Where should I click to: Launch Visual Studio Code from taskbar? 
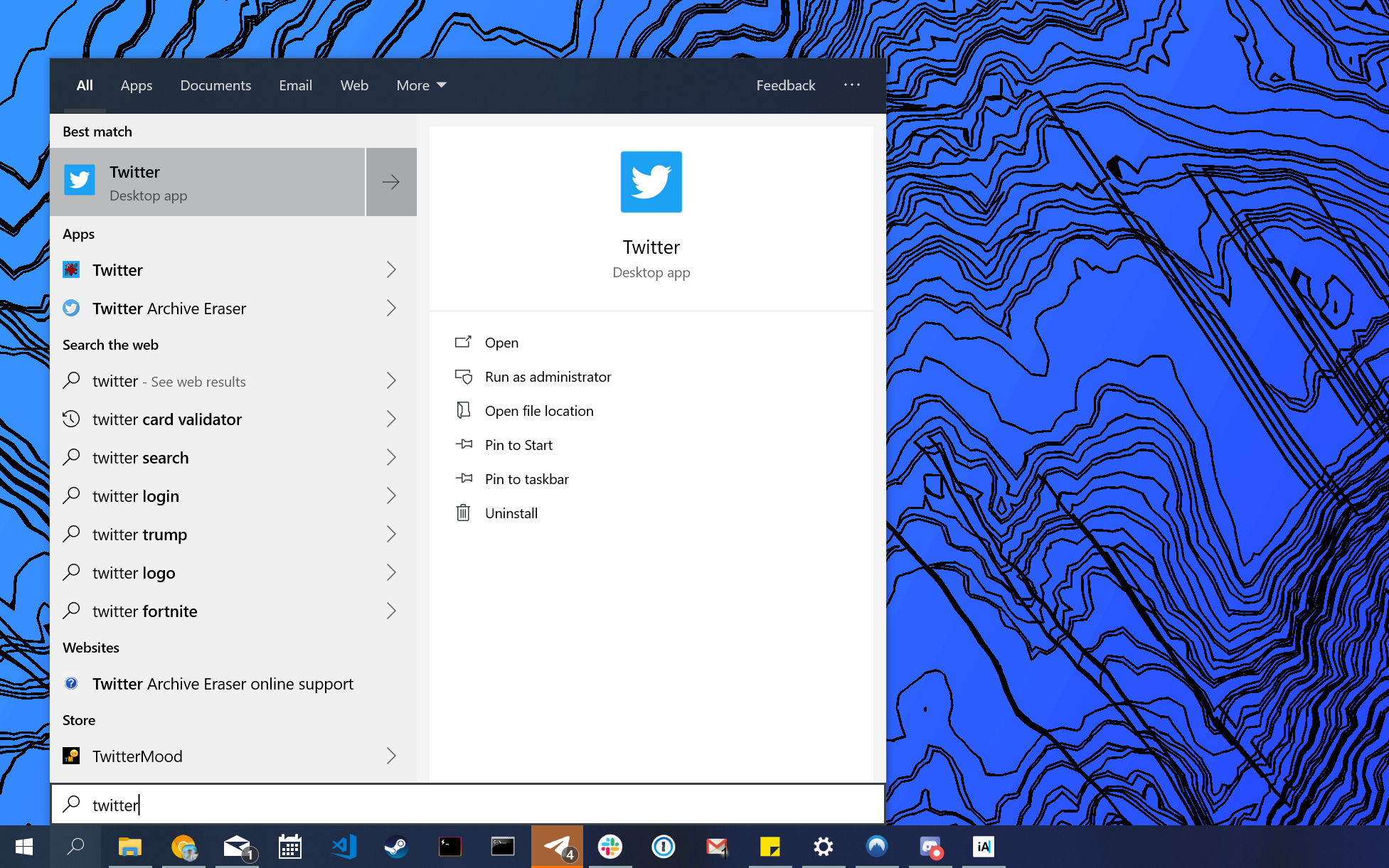click(344, 846)
